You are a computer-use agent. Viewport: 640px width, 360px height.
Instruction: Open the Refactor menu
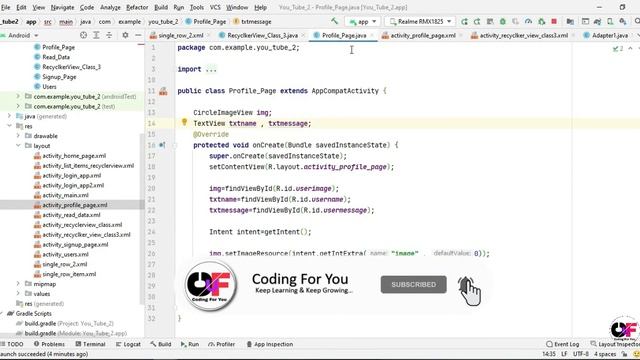point(137,7)
